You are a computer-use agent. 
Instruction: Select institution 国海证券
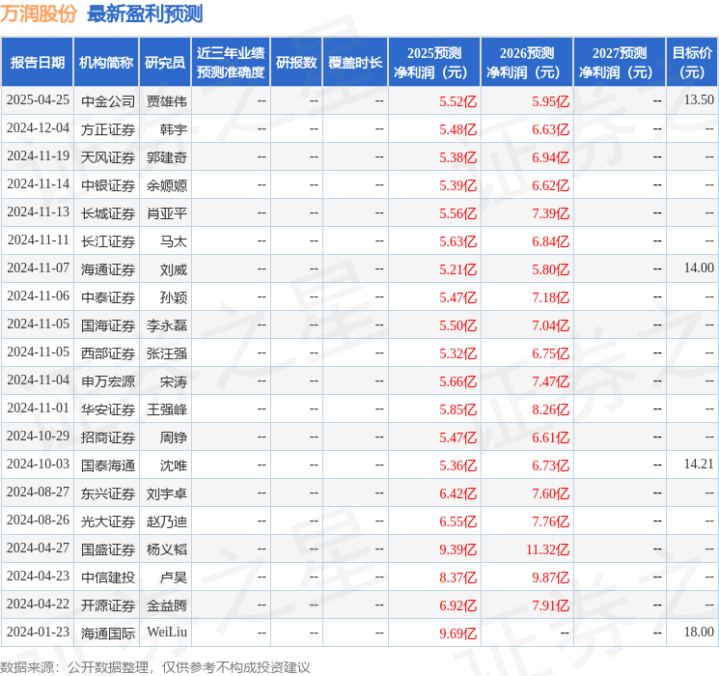[x=108, y=326]
